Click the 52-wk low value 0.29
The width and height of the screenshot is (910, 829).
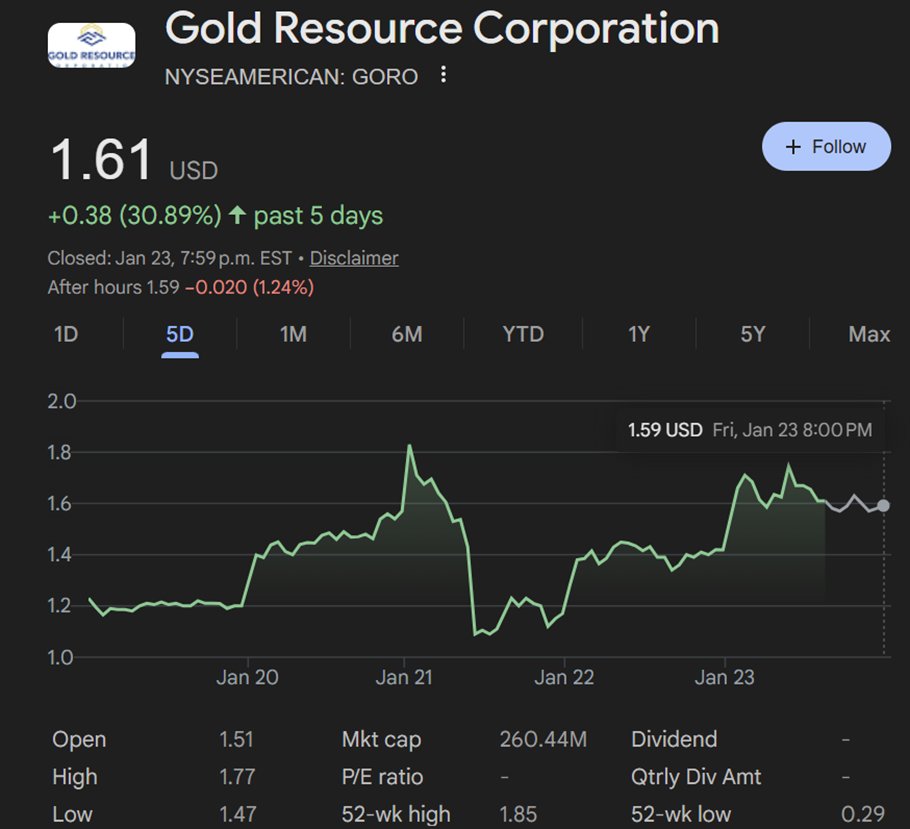(863, 814)
